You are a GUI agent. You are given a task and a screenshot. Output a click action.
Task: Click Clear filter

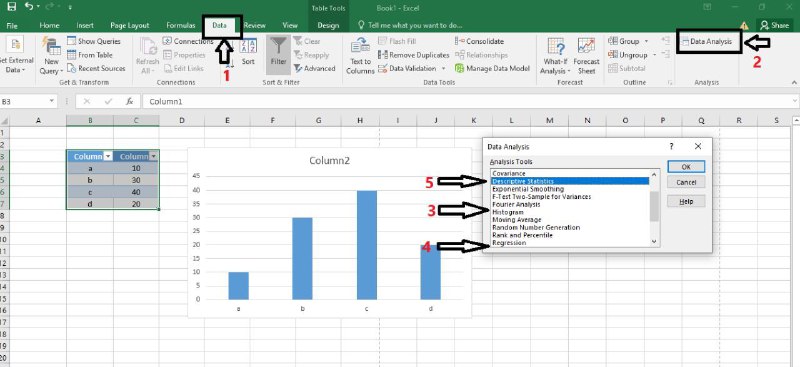[x=307, y=41]
